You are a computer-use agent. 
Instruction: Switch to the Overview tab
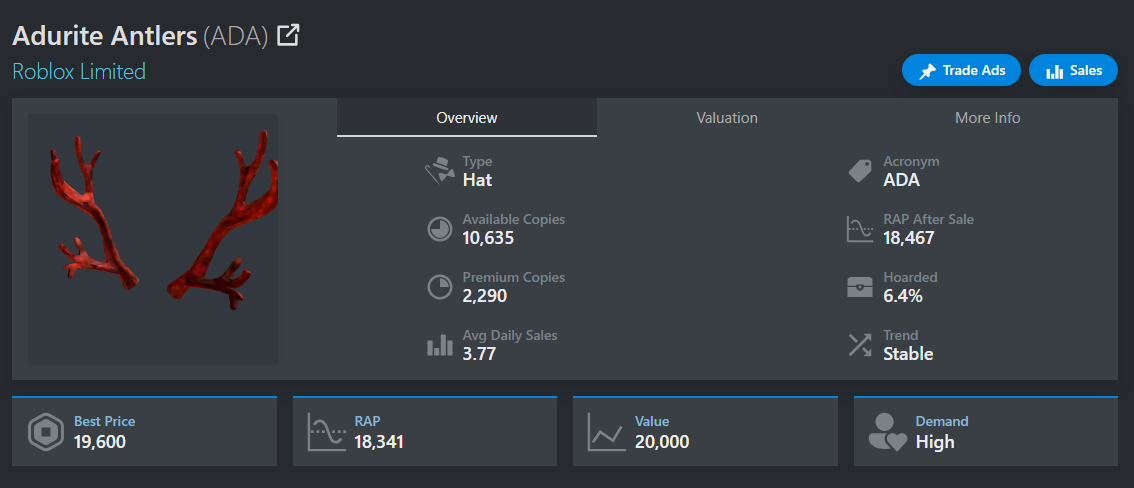pyautogui.click(x=466, y=118)
